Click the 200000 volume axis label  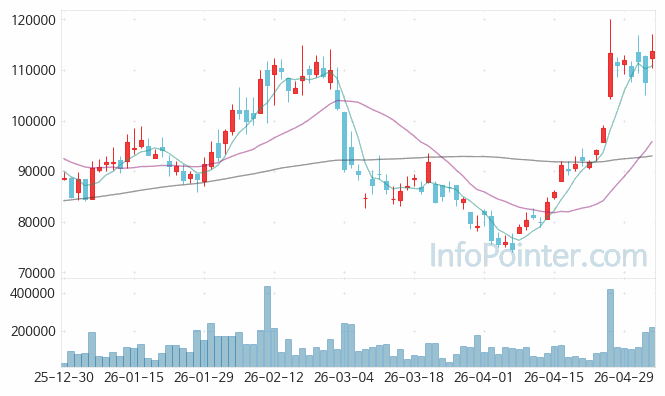point(33,332)
